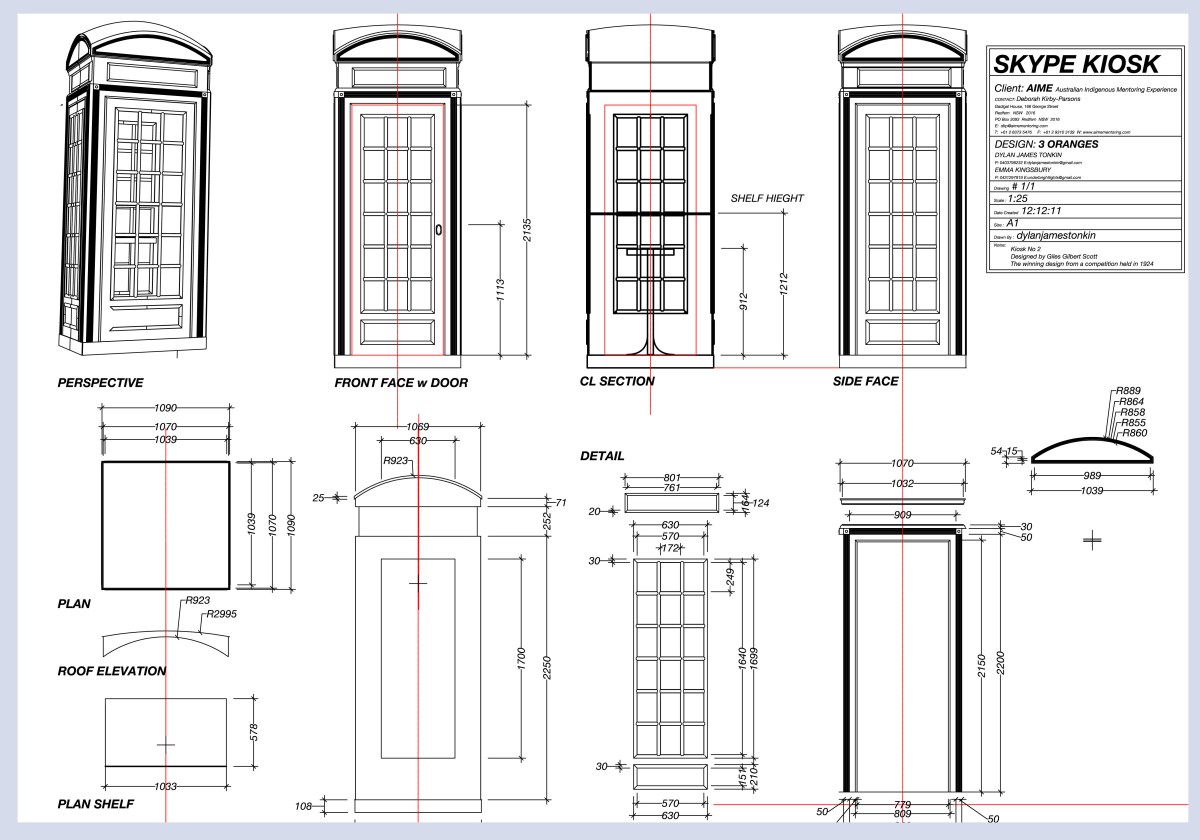The width and height of the screenshot is (1200, 840).
Task: Select the DETAIL heading
Action: point(602,455)
